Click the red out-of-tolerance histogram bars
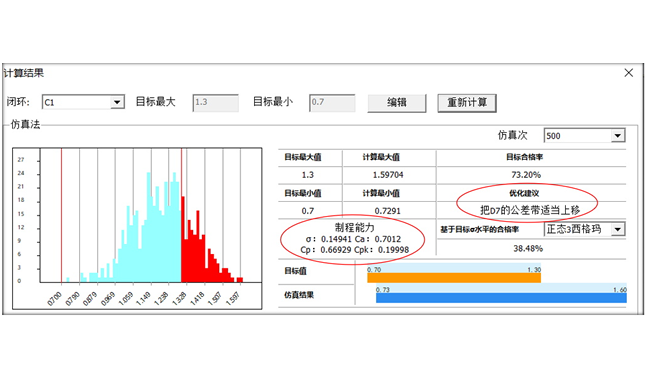Image resolution: width=645 pixels, height=370 pixels. (x=211, y=246)
